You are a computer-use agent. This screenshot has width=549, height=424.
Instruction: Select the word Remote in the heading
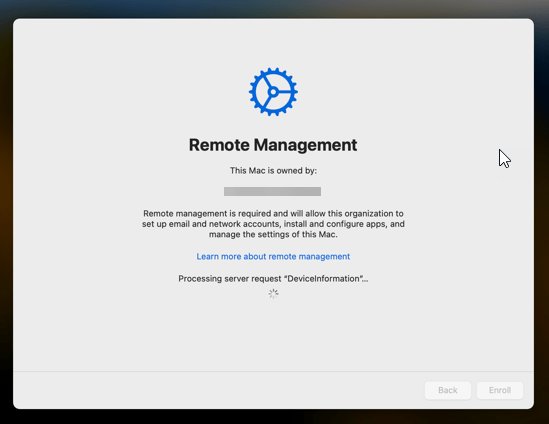219,145
